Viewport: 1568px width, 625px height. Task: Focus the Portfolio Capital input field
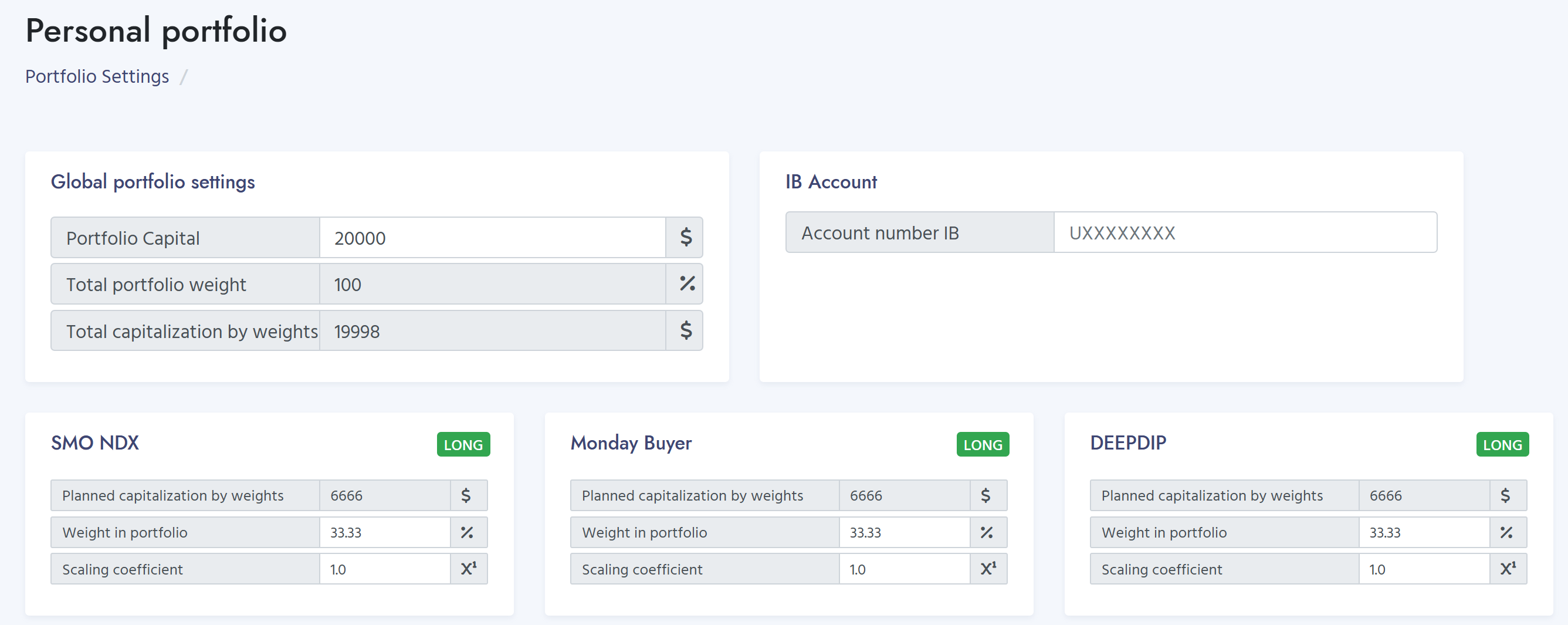pos(492,238)
